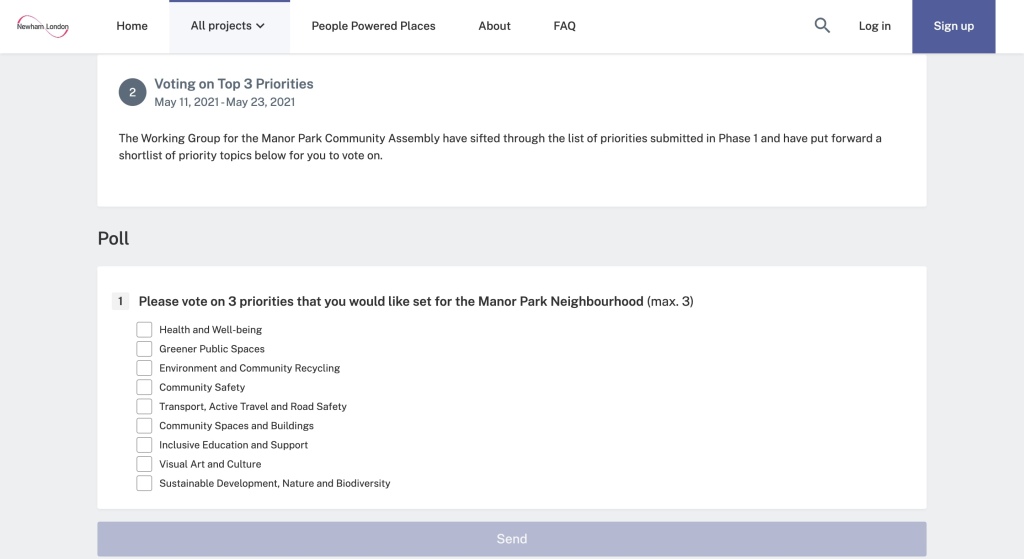Tick Environment and Community Recycling checkbox
The image size is (1024, 559).
click(x=144, y=368)
